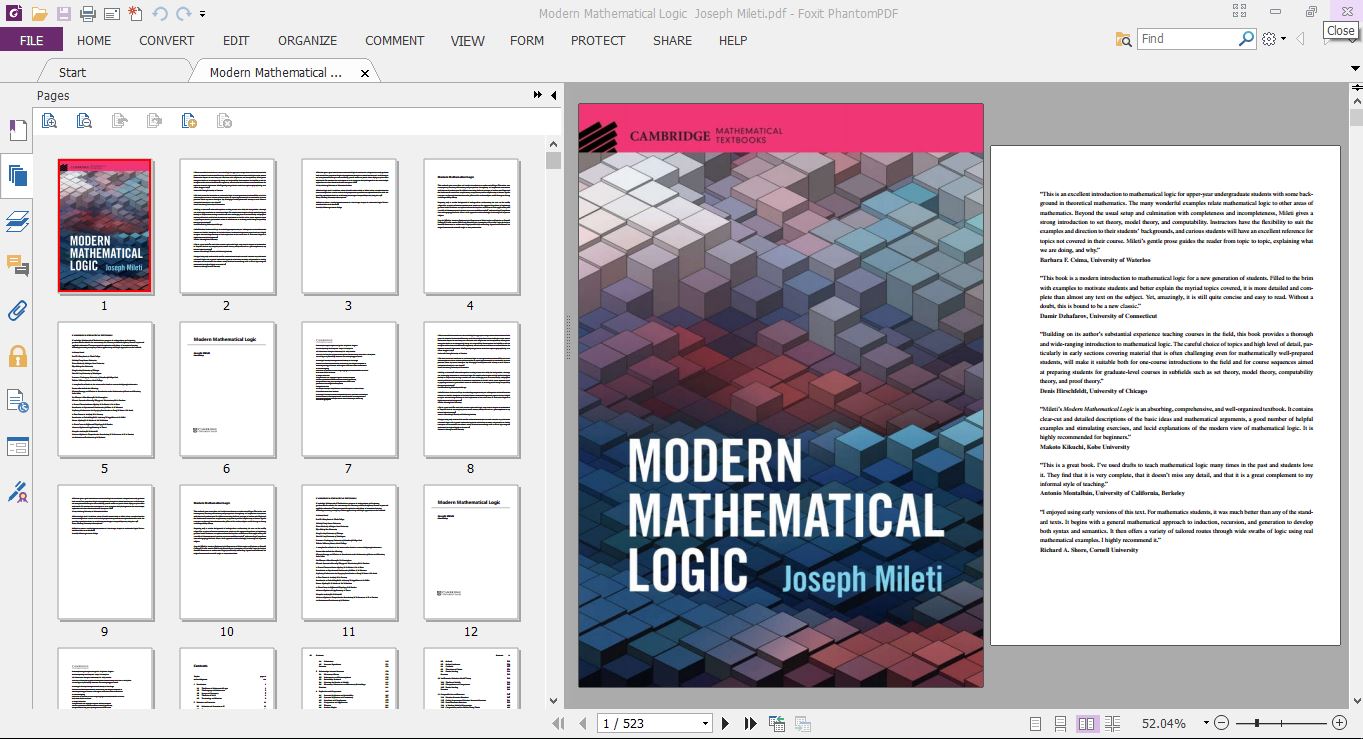This screenshot has width=1363, height=739.
Task: Click the advanced search folder icon
Action: (1123, 39)
